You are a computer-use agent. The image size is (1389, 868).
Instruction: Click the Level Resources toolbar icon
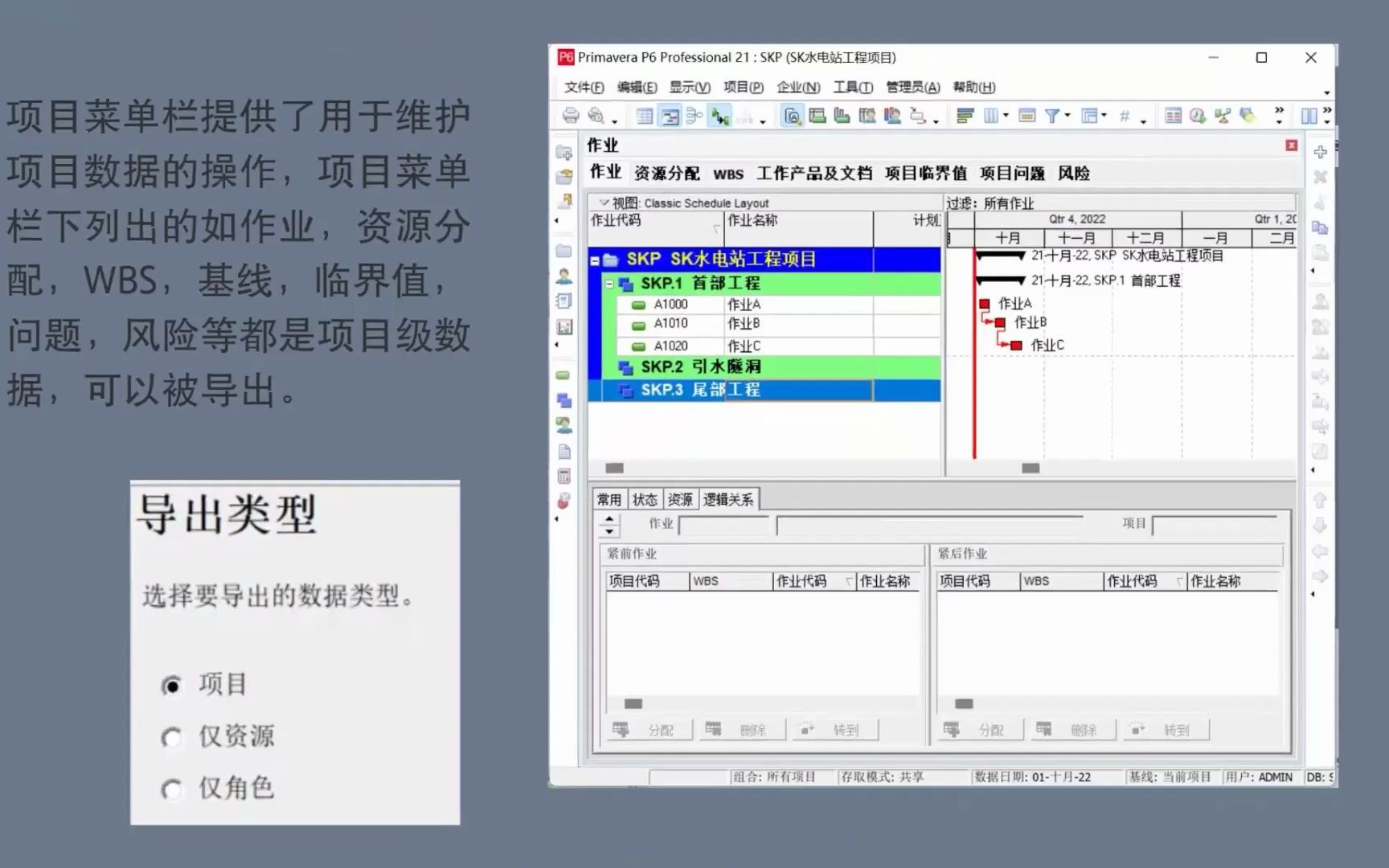[1223, 116]
